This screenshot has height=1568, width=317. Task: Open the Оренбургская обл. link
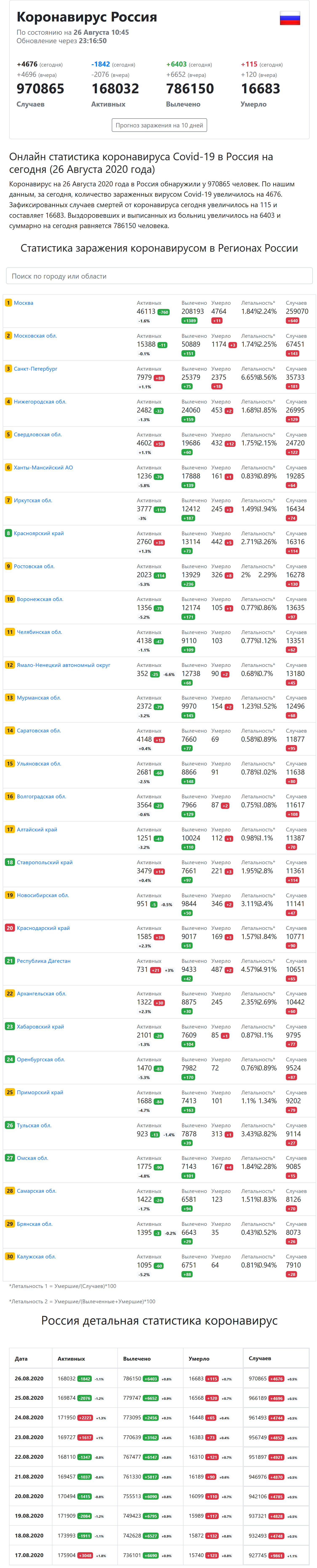(41, 1059)
